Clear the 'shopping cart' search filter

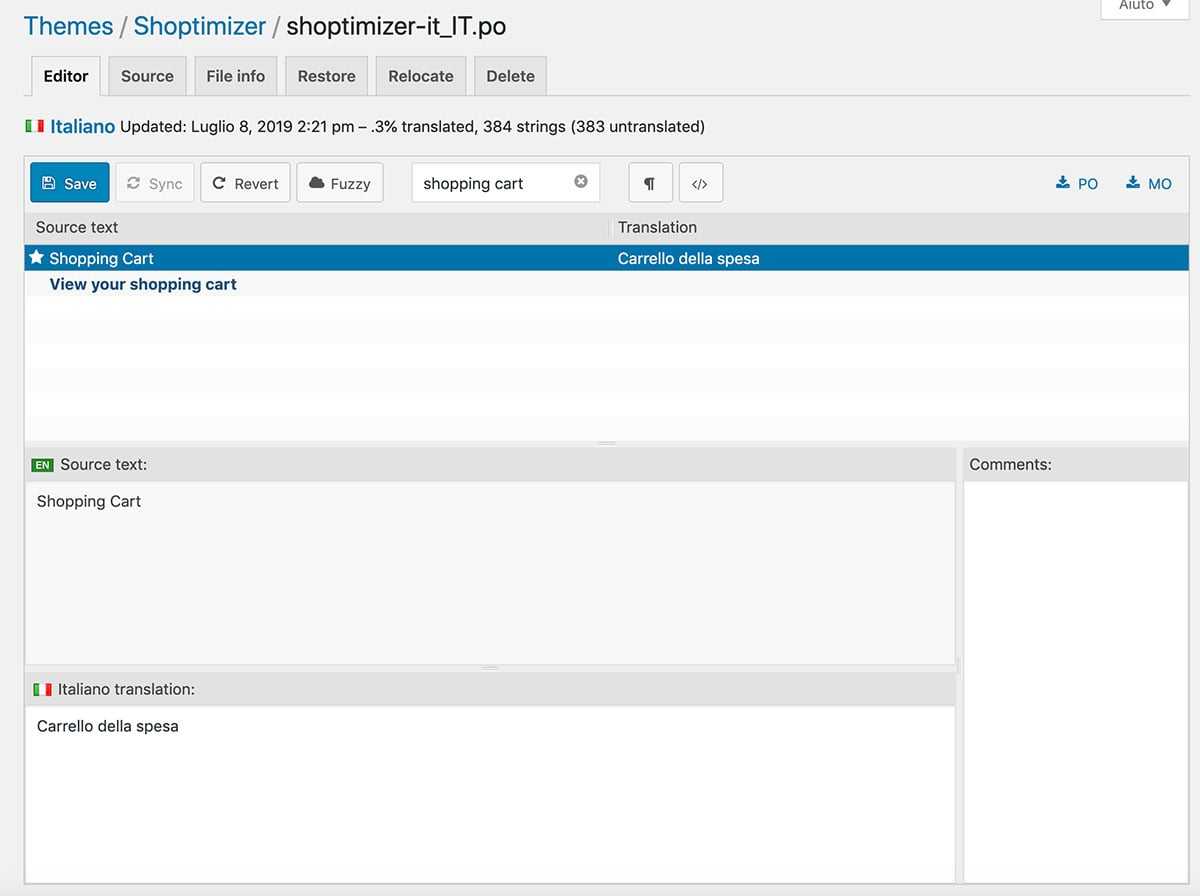(x=581, y=182)
